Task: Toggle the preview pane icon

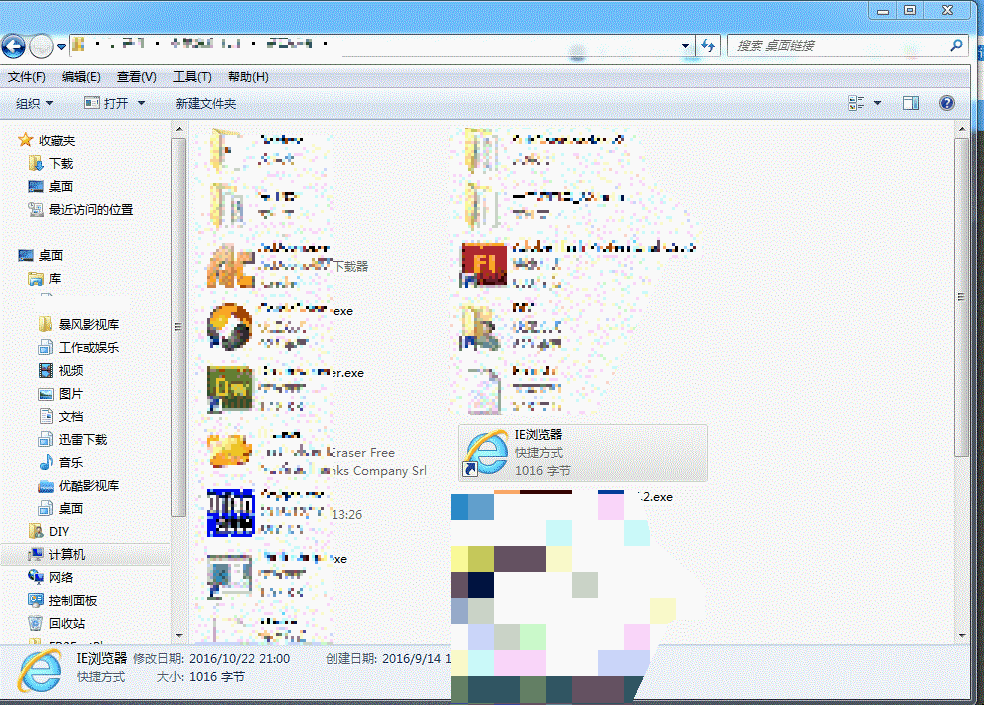Action: 911,103
